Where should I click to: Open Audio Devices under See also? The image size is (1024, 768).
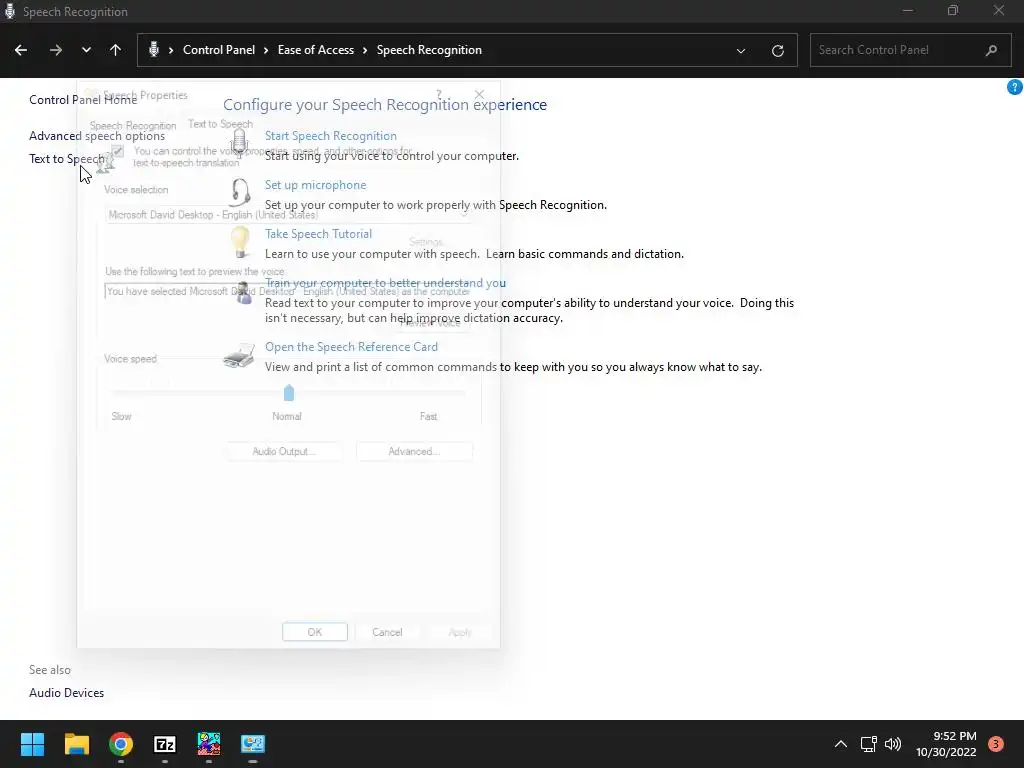pos(67,693)
